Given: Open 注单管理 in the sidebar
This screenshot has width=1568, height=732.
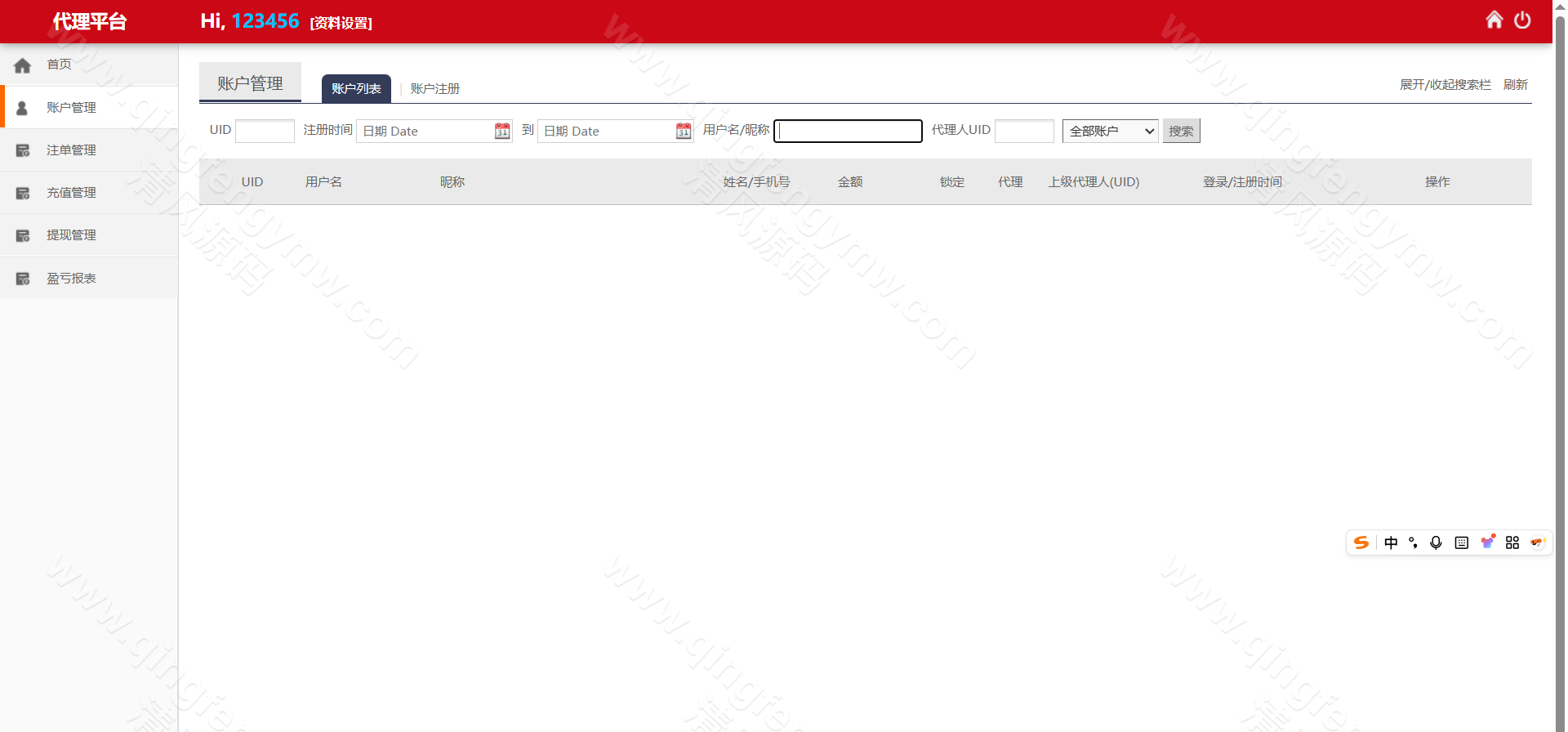Looking at the screenshot, I should (71, 150).
